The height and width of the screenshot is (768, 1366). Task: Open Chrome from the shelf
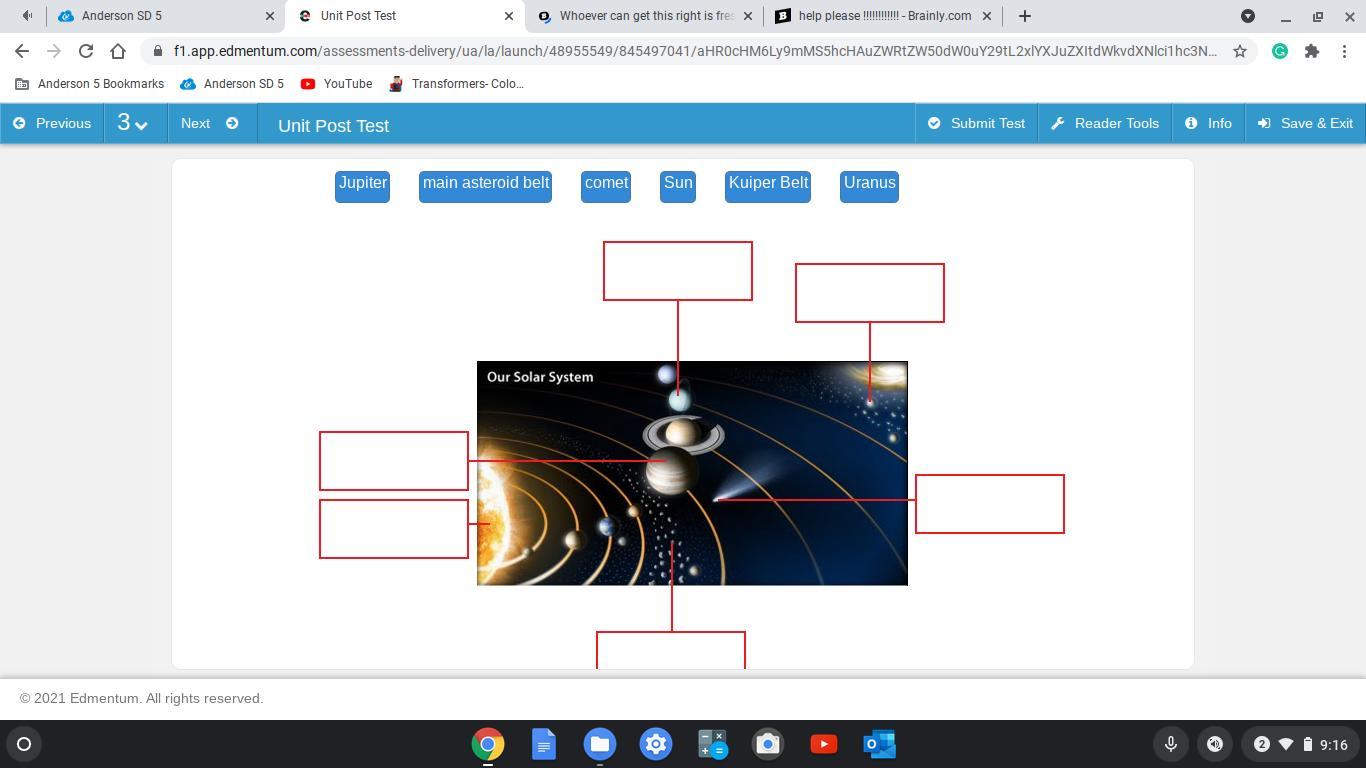point(488,744)
